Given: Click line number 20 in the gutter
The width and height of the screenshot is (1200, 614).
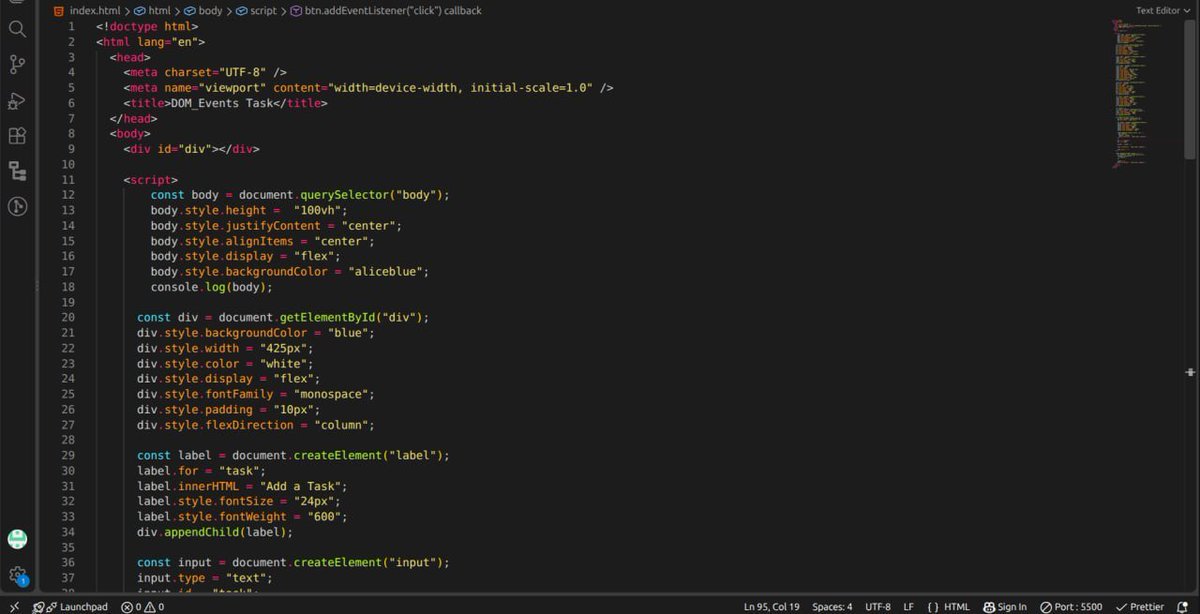Looking at the screenshot, I should [x=68, y=317].
